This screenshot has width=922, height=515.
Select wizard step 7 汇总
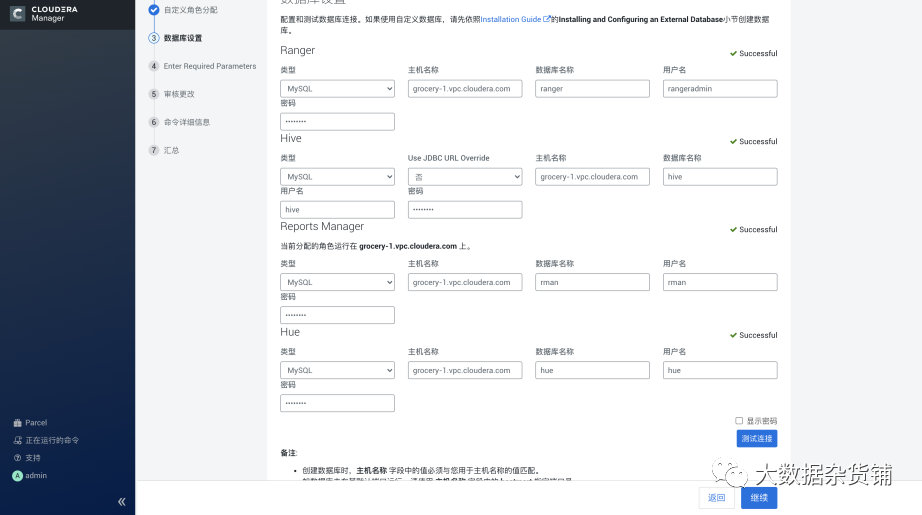coord(163,151)
